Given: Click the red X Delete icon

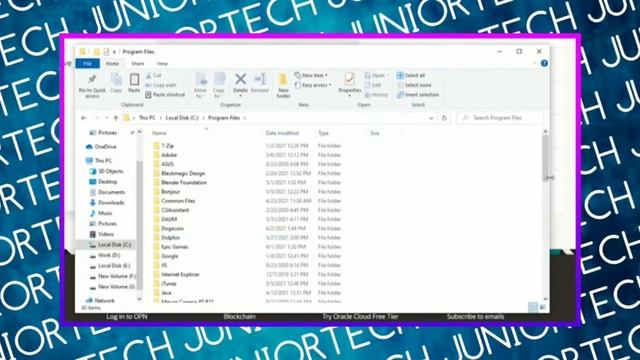Looking at the screenshot, I should pos(240,79).
